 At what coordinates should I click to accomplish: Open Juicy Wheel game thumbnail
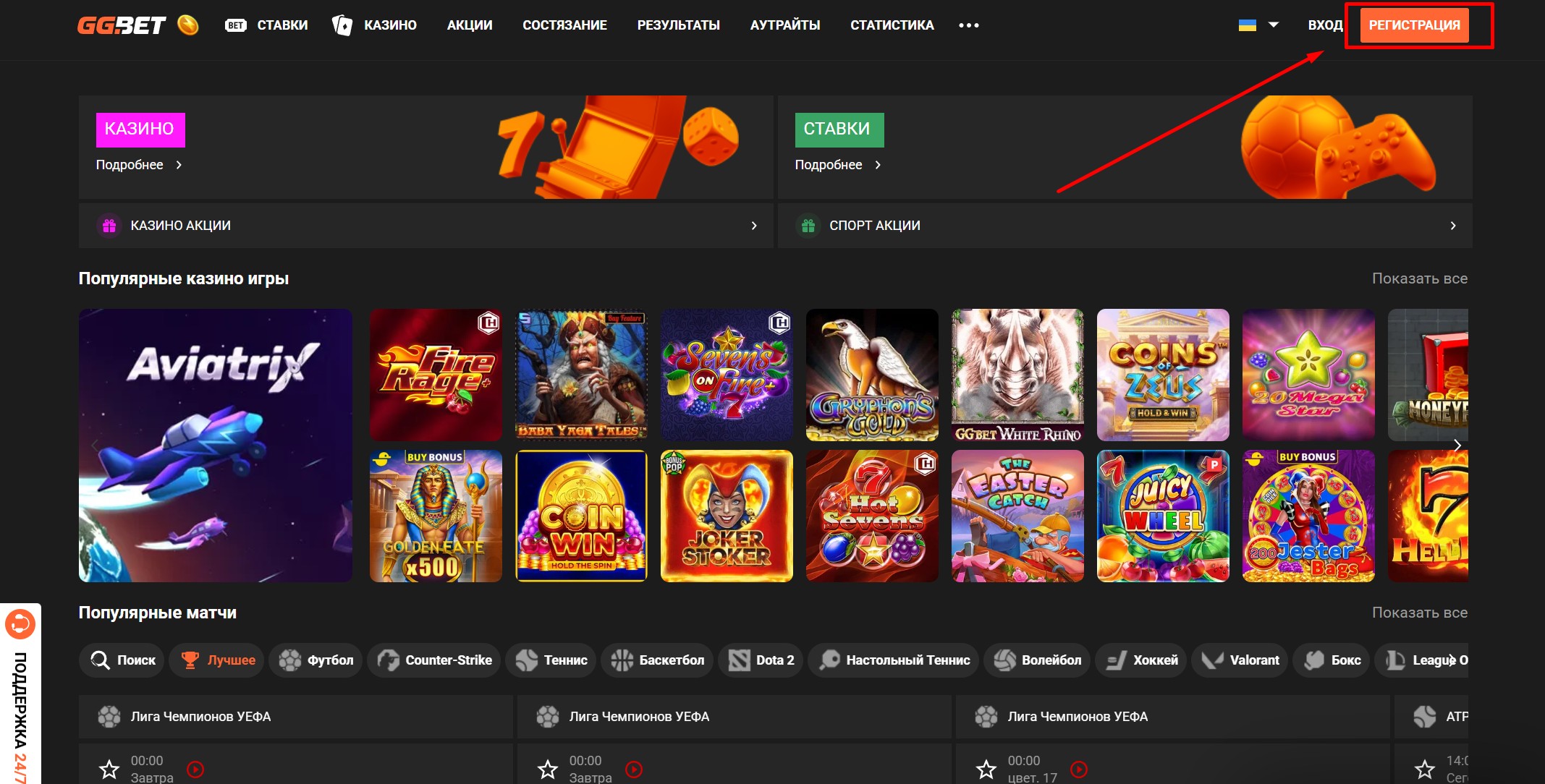click(1163, 516)
